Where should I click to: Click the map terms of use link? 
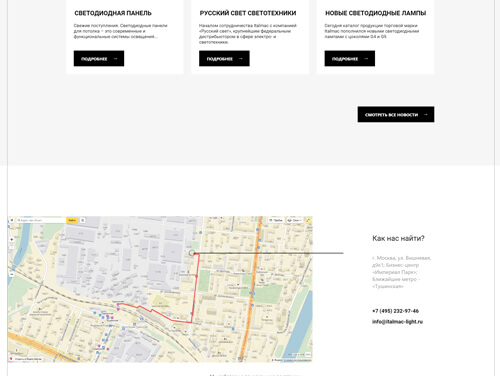pos(297,360)
